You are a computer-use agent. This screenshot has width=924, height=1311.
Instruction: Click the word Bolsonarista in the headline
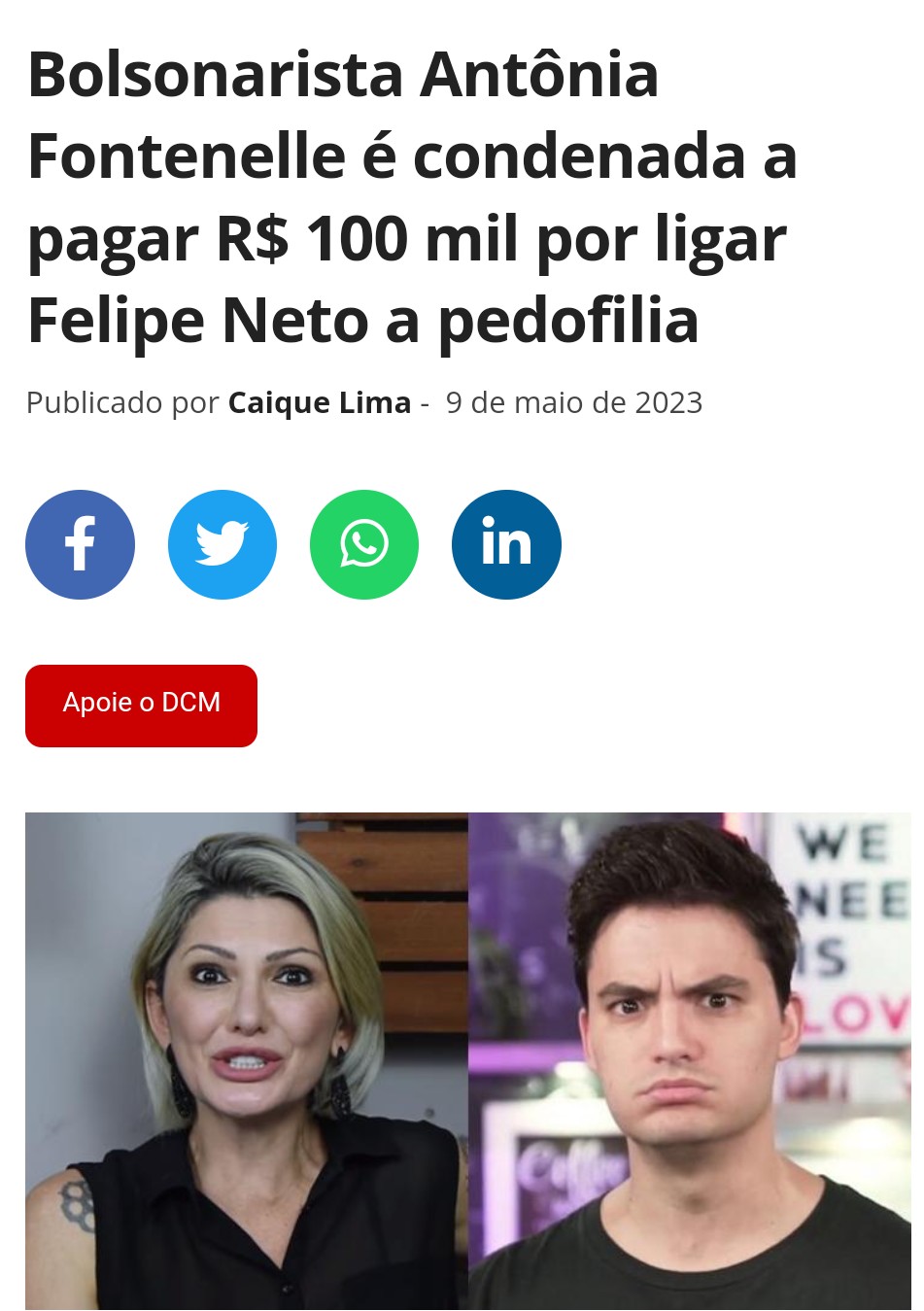(216, 75)
